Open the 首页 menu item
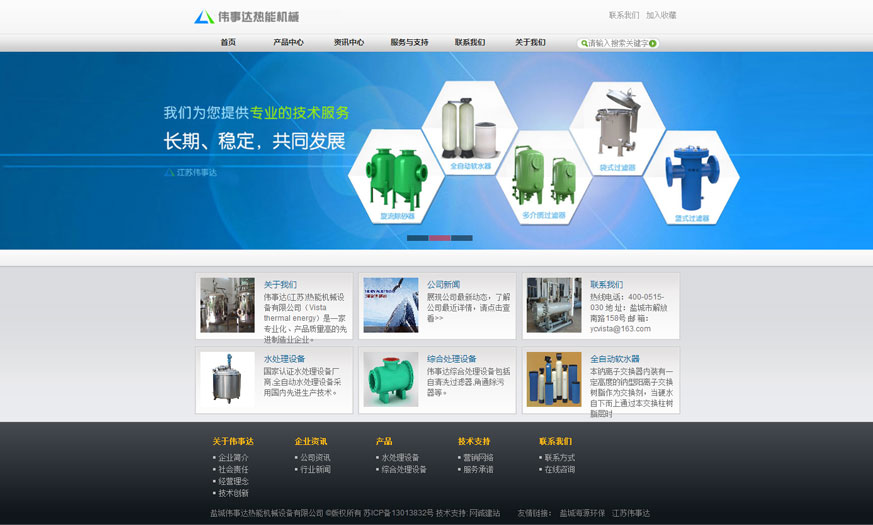873x525 pixels. [x=228, y=42]
